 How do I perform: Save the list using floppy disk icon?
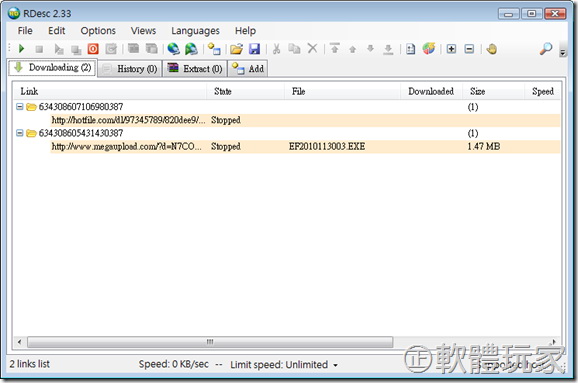pos(254,49)
